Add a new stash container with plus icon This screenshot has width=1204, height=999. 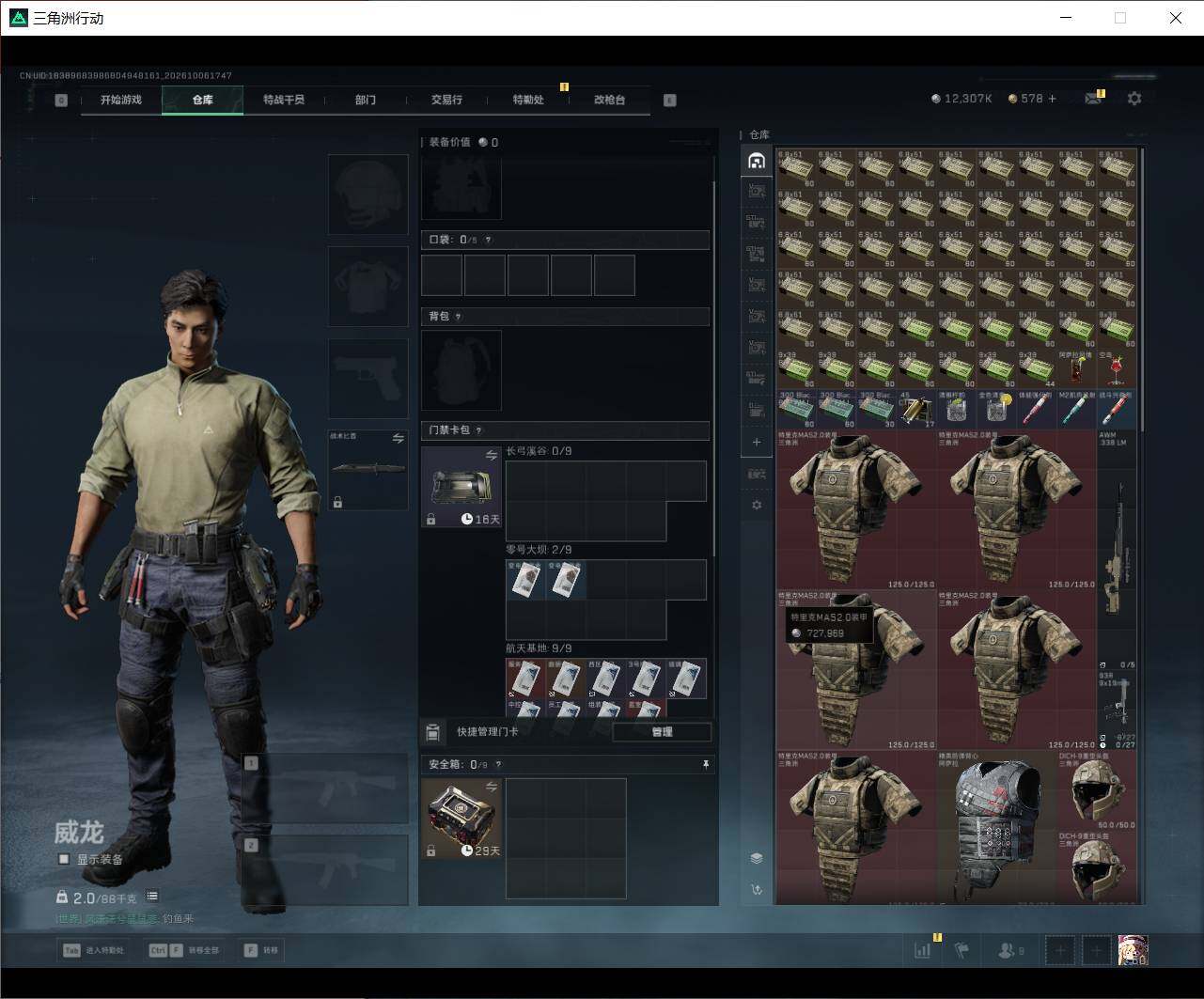coord(757,442)
